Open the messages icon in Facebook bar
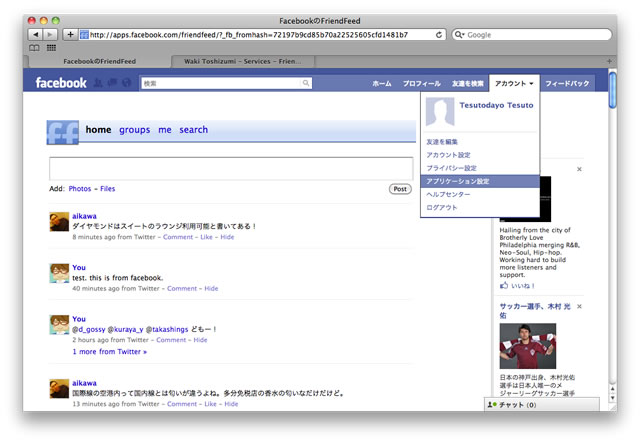Image resolution: width=640 pixels, height=443 pixels. (x=112, y=83)
